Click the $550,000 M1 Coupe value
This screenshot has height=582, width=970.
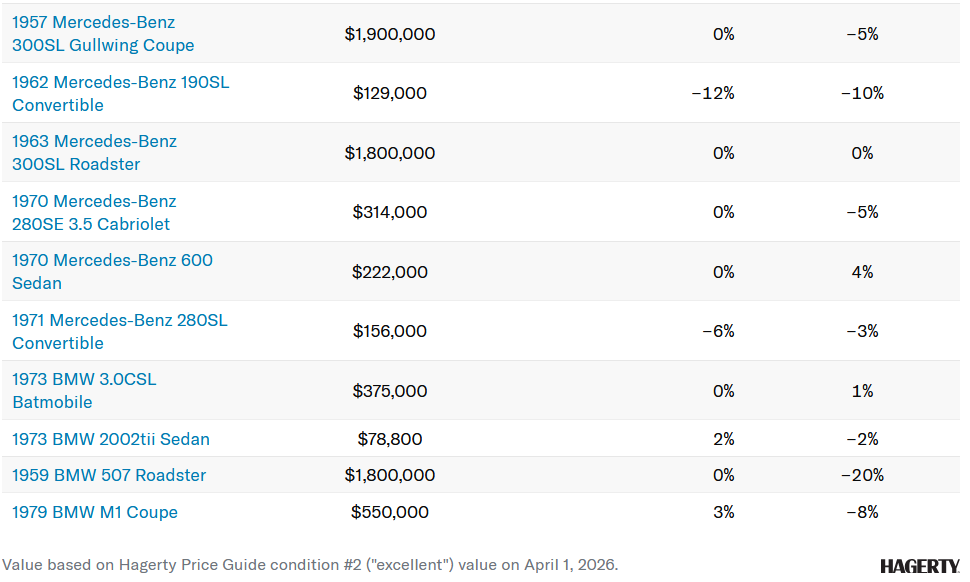point(390,512)
